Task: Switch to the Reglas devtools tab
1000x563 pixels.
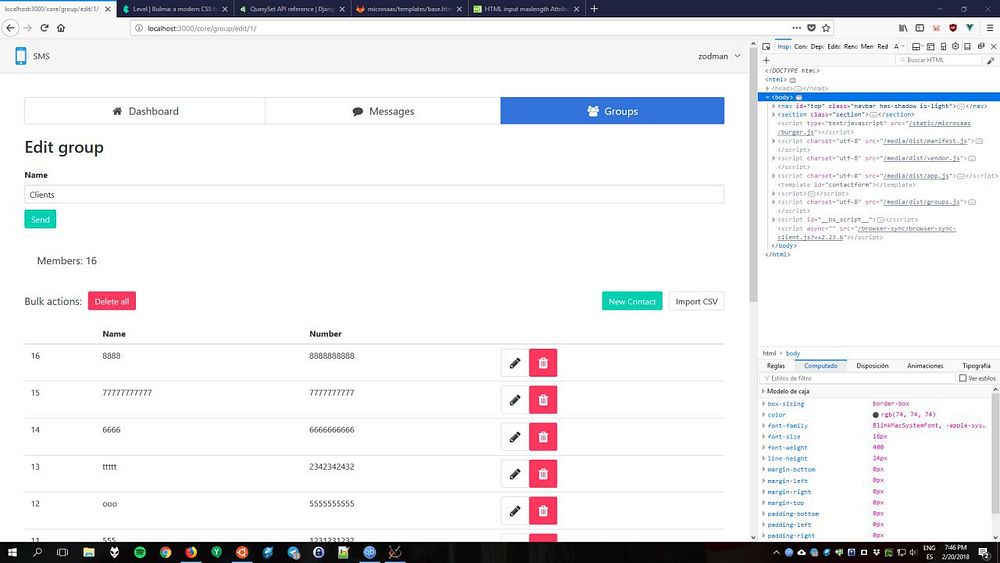Action: coord(776,366)
